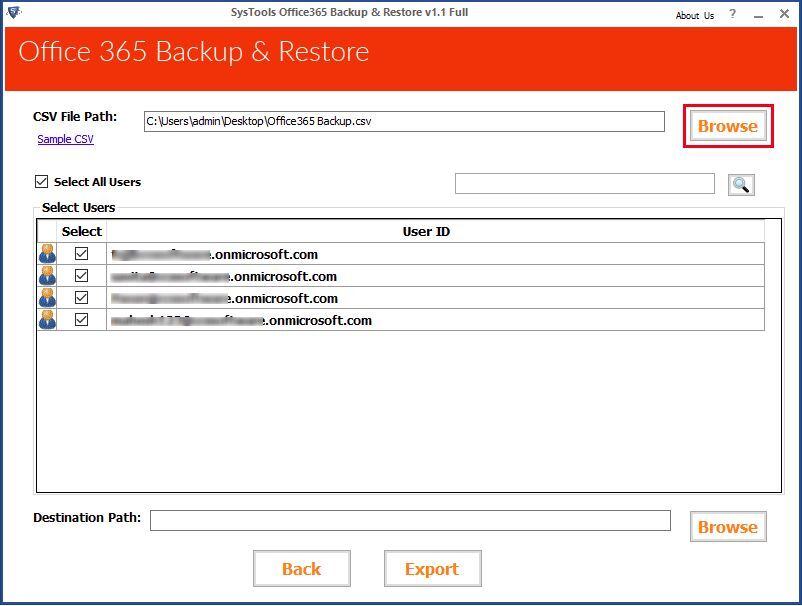Image resolution: width=802 pixels, height=606 pixels.
Task: Click the first user's avatar icon
Action: [47, 254]
